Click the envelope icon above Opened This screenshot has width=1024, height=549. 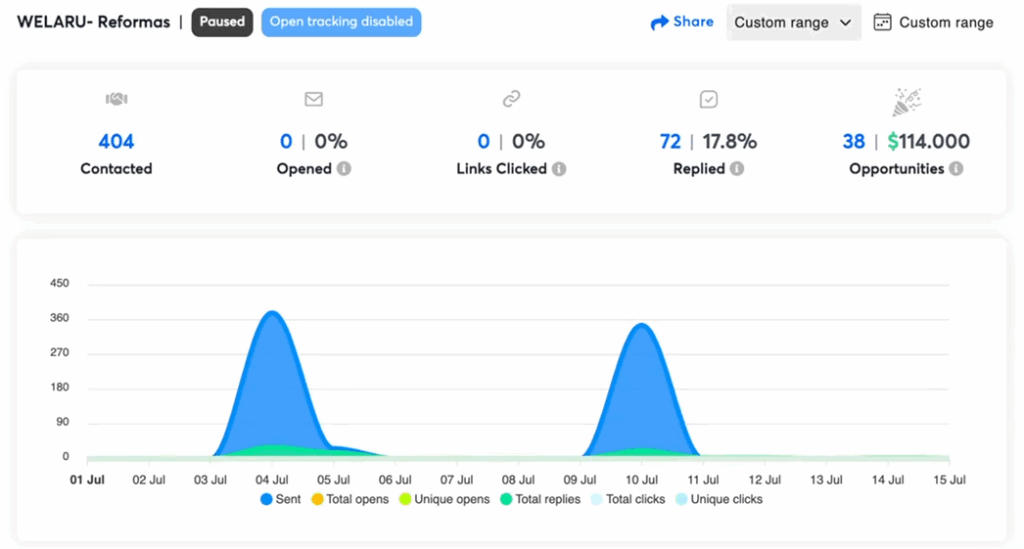pos(314,99)
